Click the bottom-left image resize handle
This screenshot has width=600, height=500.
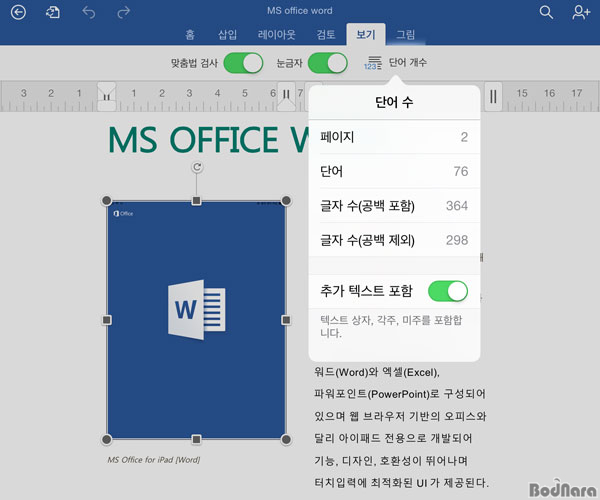click(107, 439)
